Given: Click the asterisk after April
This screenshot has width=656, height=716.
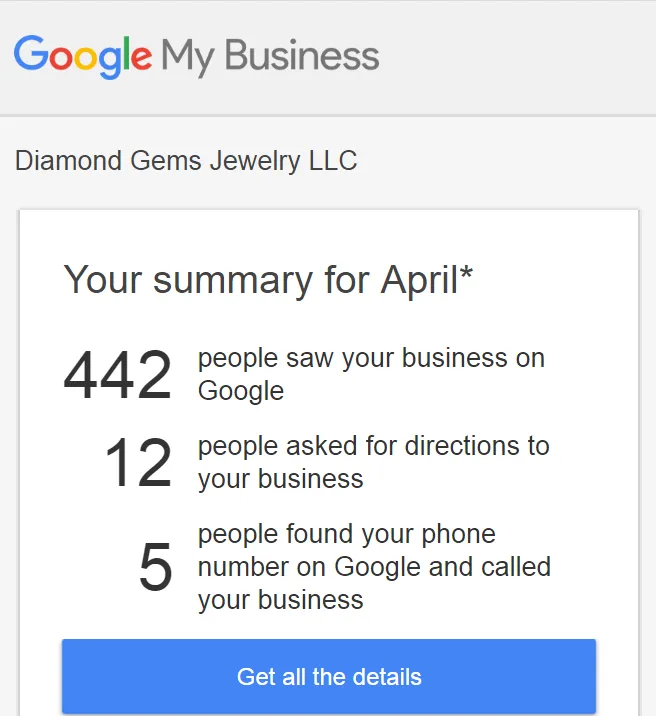Looking at the screenshot, I should click(466, 273).
